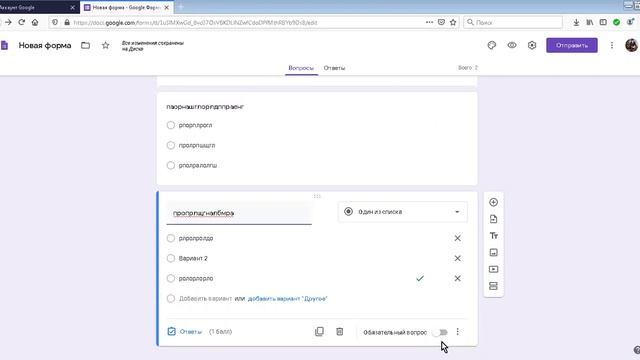
Task: Delete the current question trash icon
Action: 340,332
